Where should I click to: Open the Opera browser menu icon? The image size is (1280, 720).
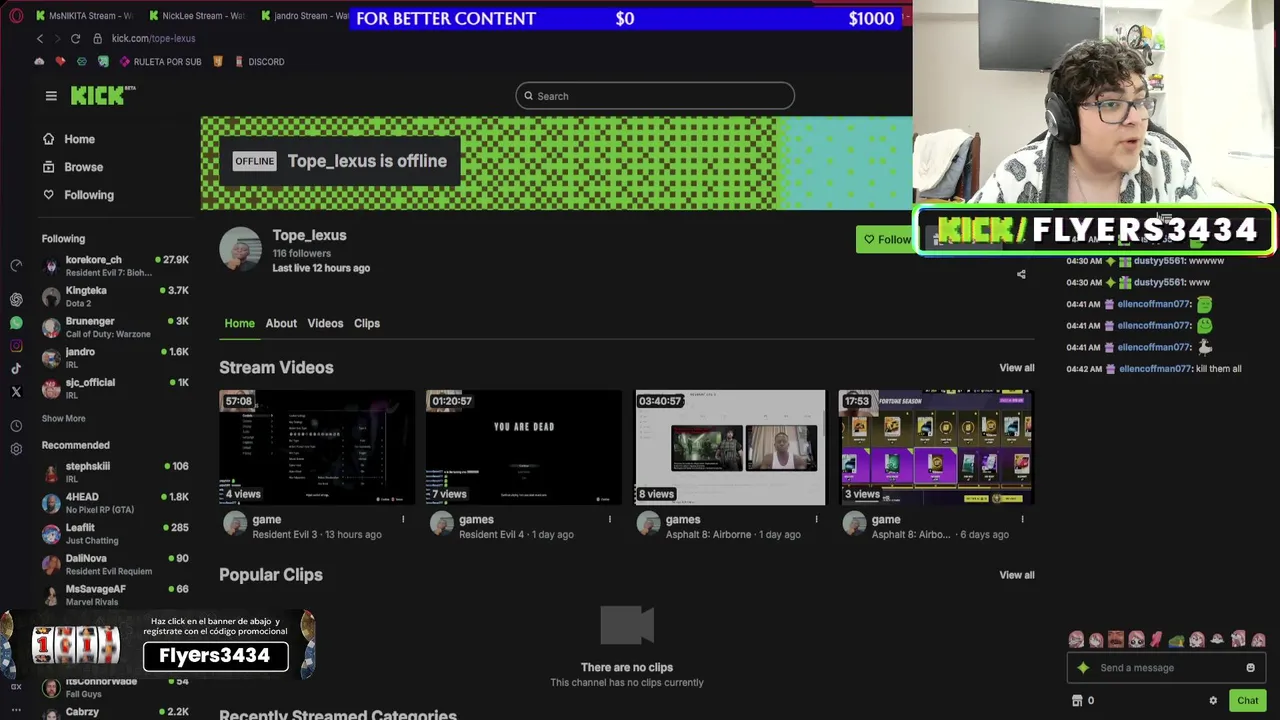[x=16, y=16]
